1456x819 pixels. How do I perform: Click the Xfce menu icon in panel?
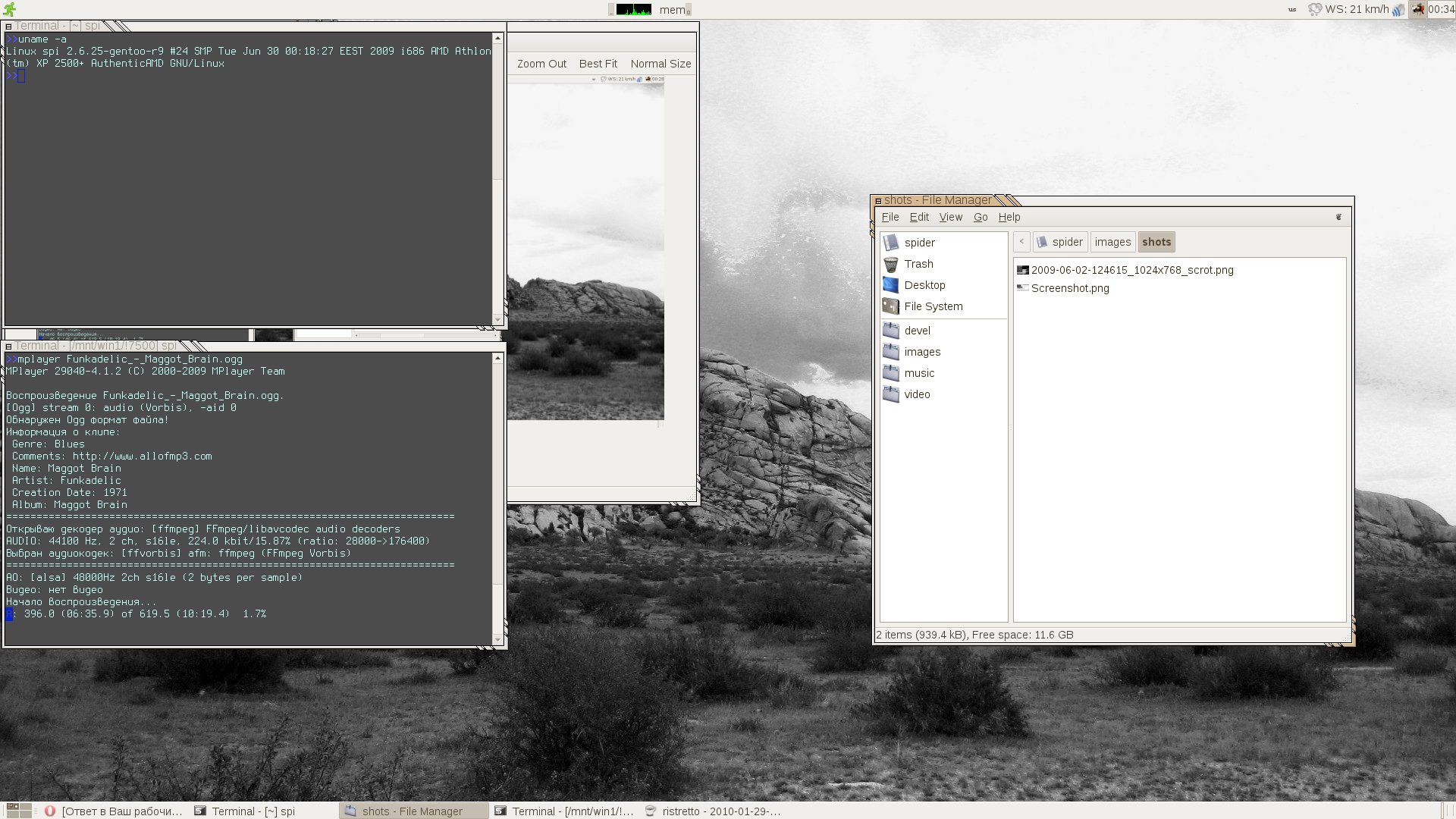pos(9,9)
